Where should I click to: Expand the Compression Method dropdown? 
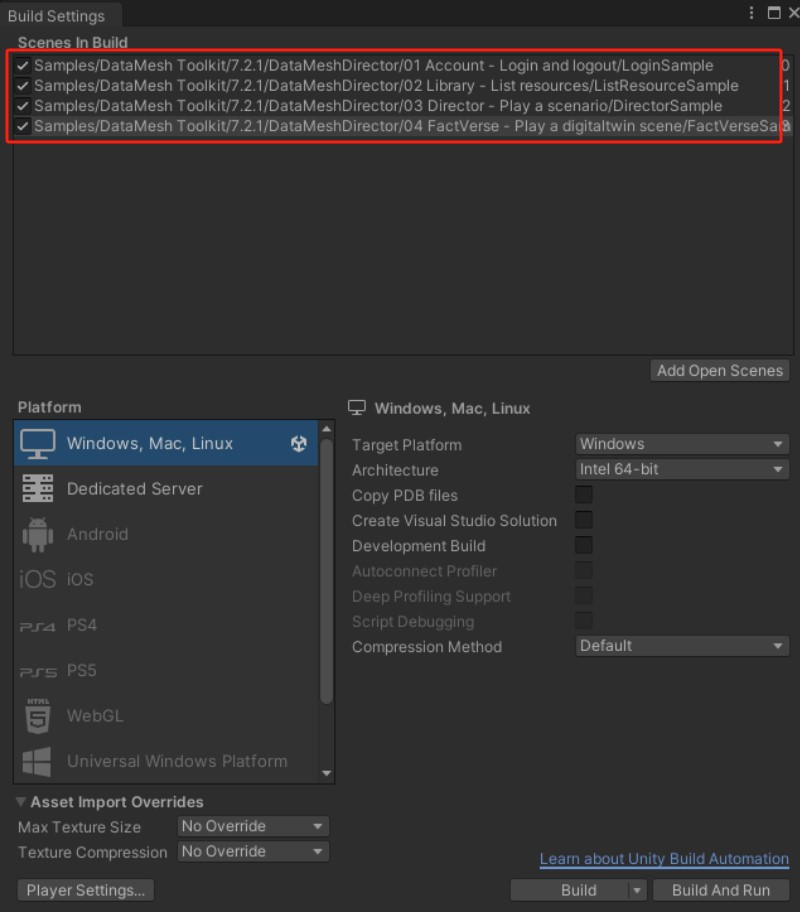point(682,646)
